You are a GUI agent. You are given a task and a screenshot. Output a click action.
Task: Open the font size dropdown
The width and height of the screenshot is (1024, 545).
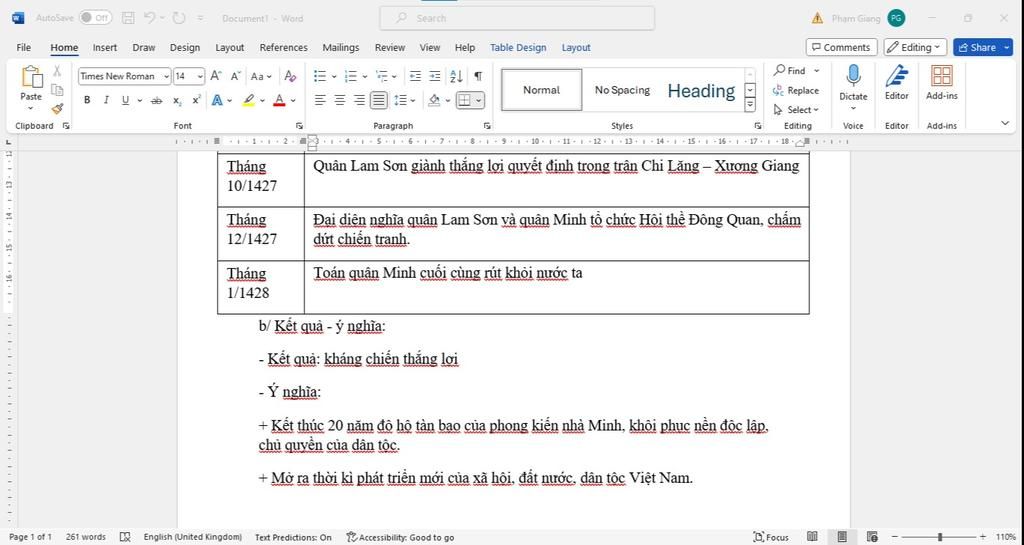pyautogui.click(x=200, y=76)
